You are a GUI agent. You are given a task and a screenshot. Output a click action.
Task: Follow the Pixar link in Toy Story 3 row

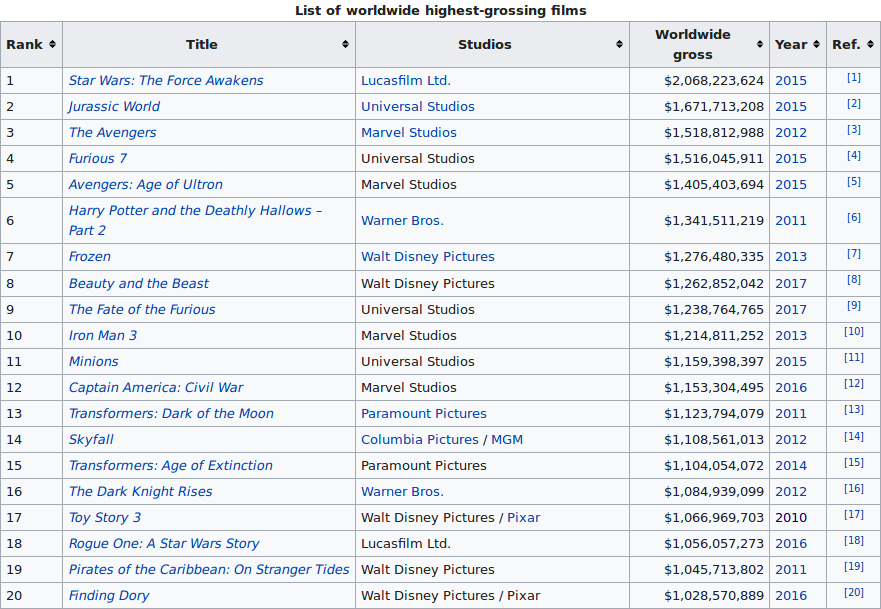[x=524, y=517]
